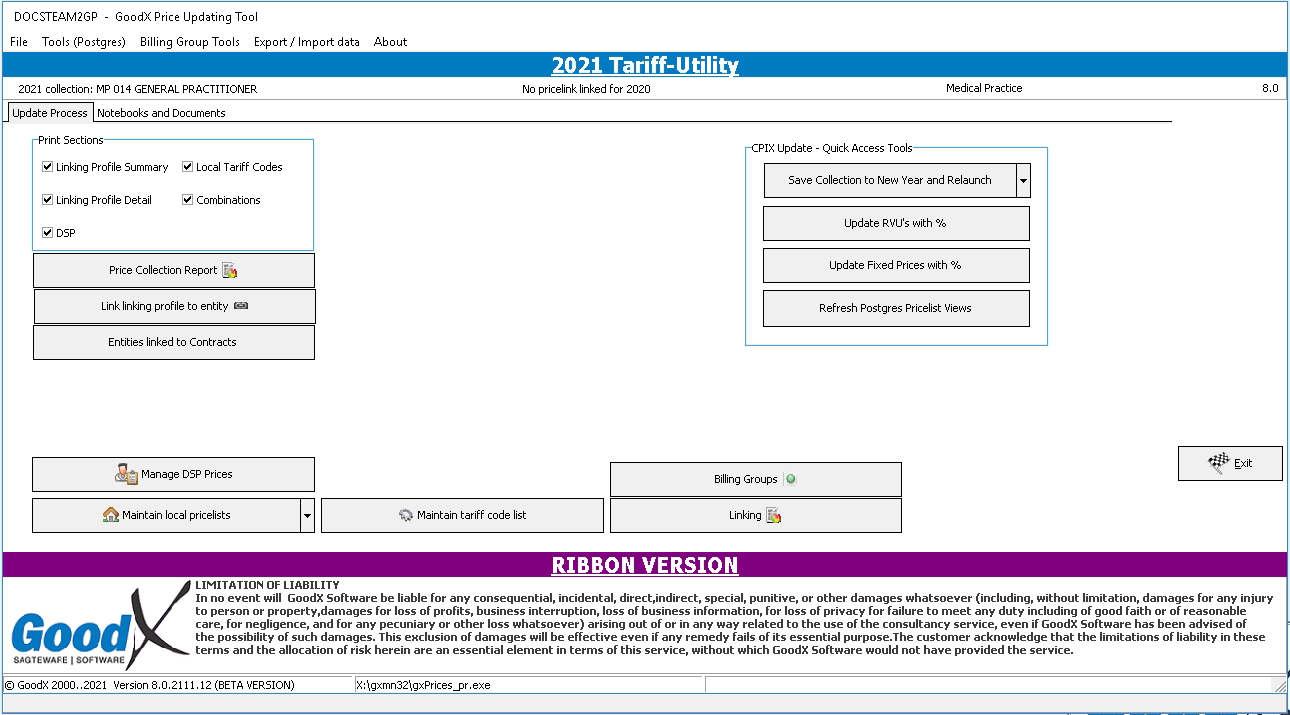Viewport: 1290px width, 715px height.
Task: Open the Export / Import data menu
Action: pyautogui.click(x=307, y=42)
